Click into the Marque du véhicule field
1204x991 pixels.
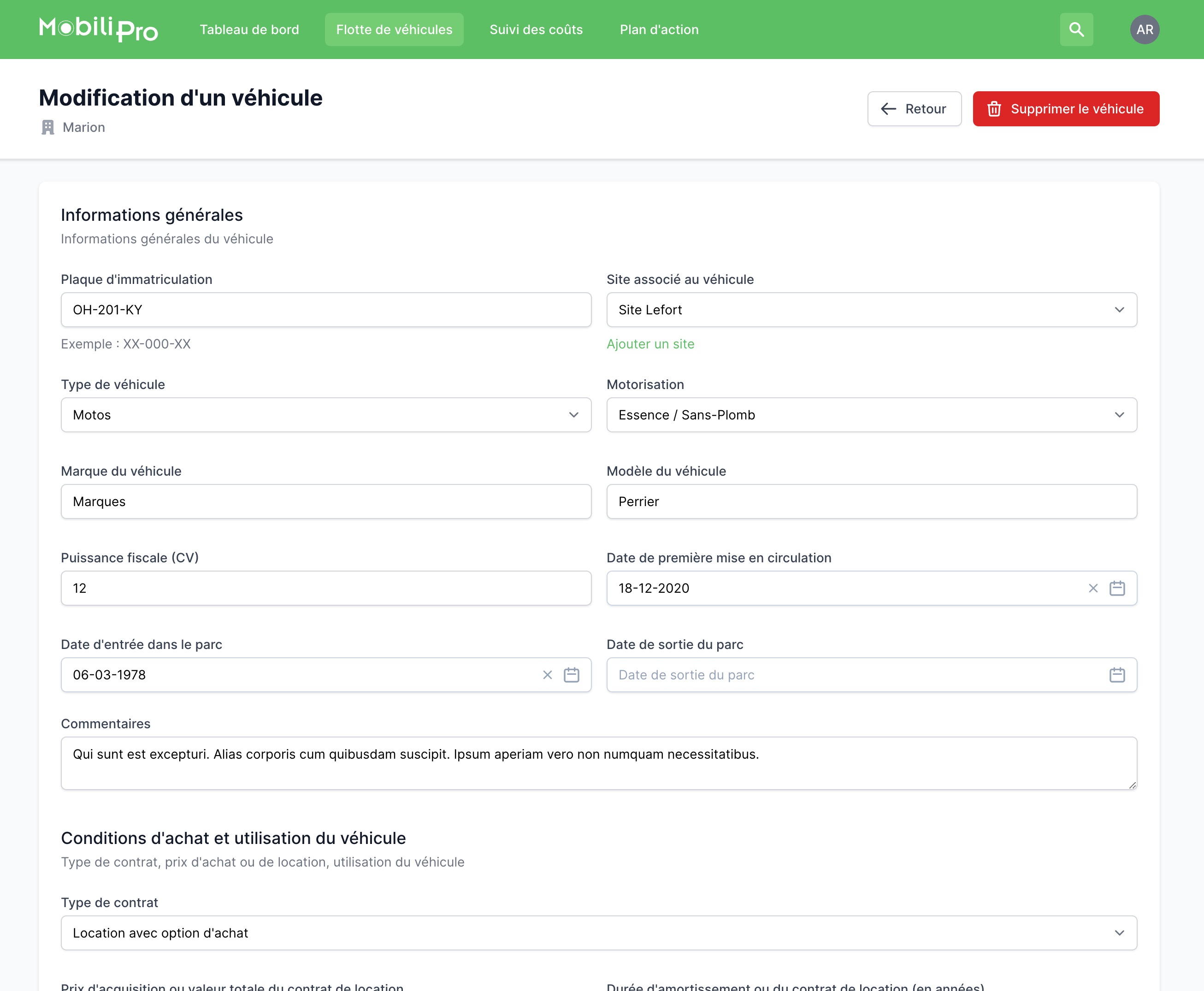(326, 502)
